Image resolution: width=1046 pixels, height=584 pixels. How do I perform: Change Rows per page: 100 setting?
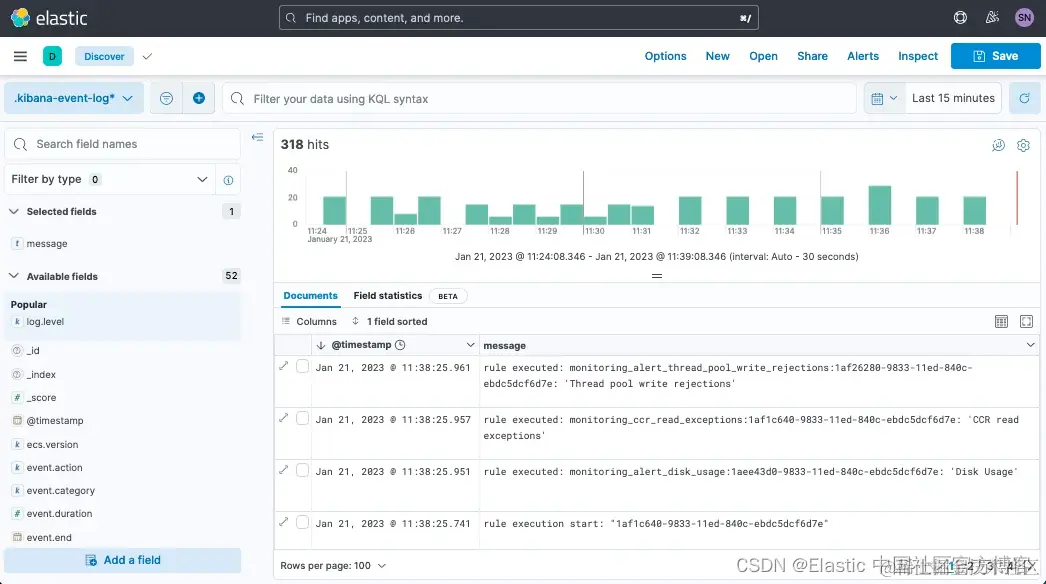333,566
